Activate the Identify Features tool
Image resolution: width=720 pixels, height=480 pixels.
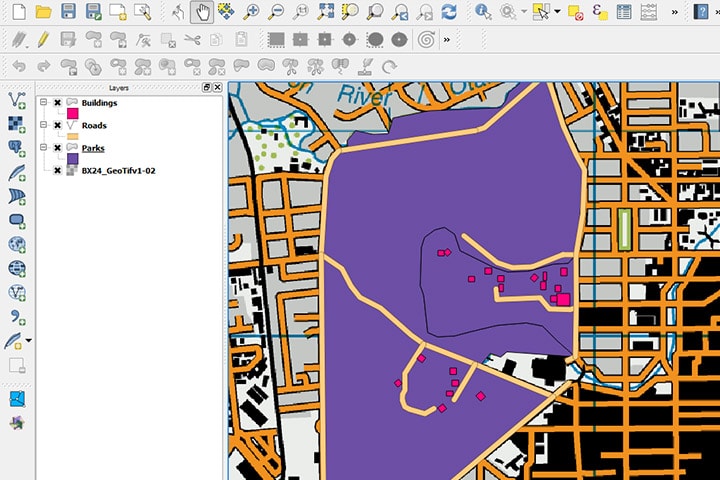click(483, 12)
